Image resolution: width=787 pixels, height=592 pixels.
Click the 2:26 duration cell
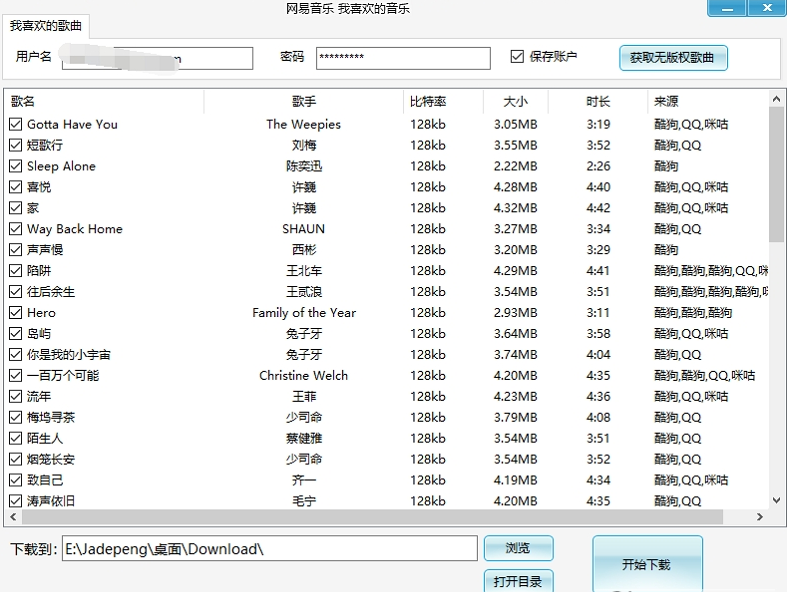pyautogui.click(x=598, y=166)
